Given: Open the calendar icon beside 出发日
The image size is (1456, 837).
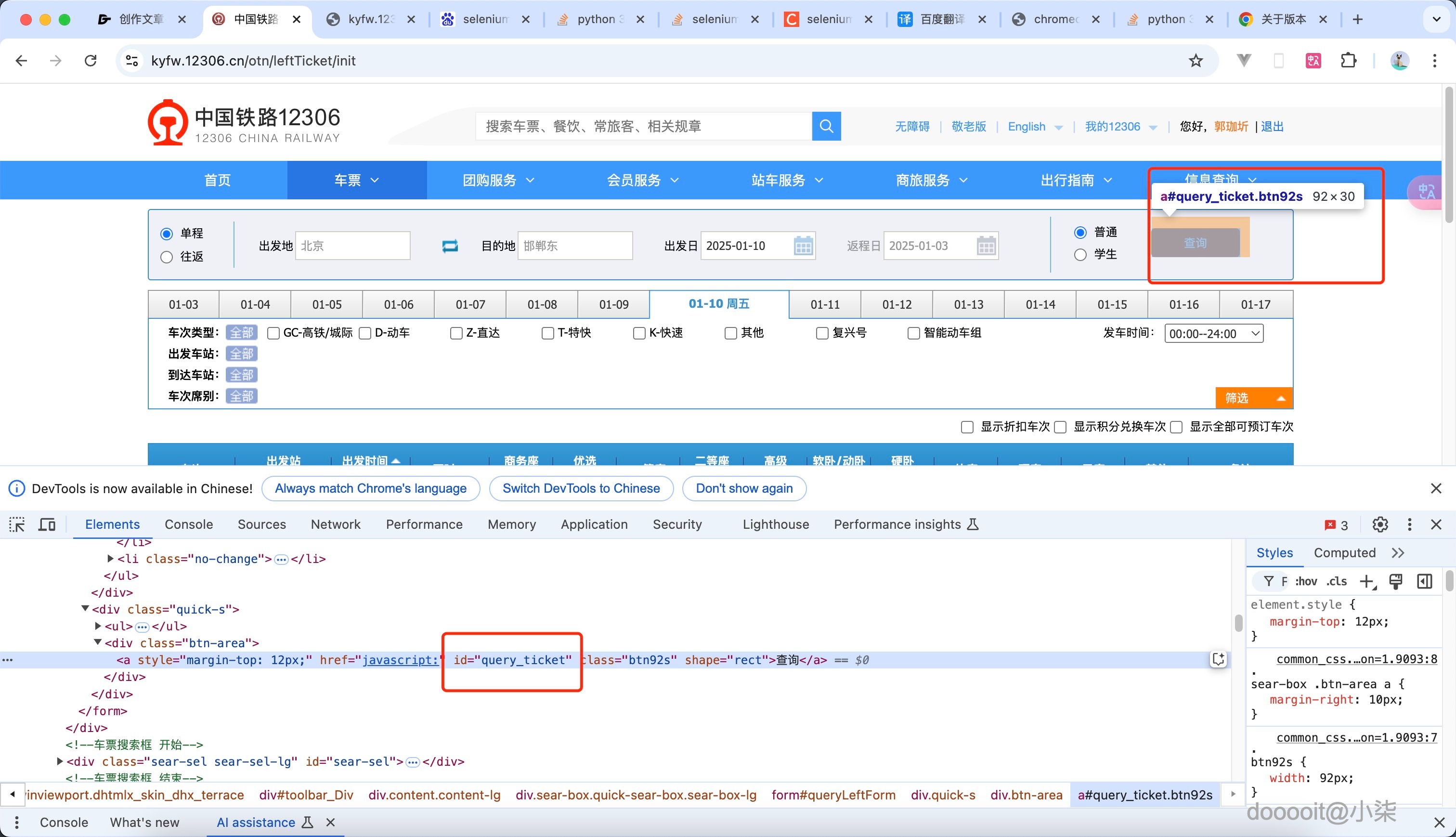Looking at the screenshot, I should coord(804,246).
